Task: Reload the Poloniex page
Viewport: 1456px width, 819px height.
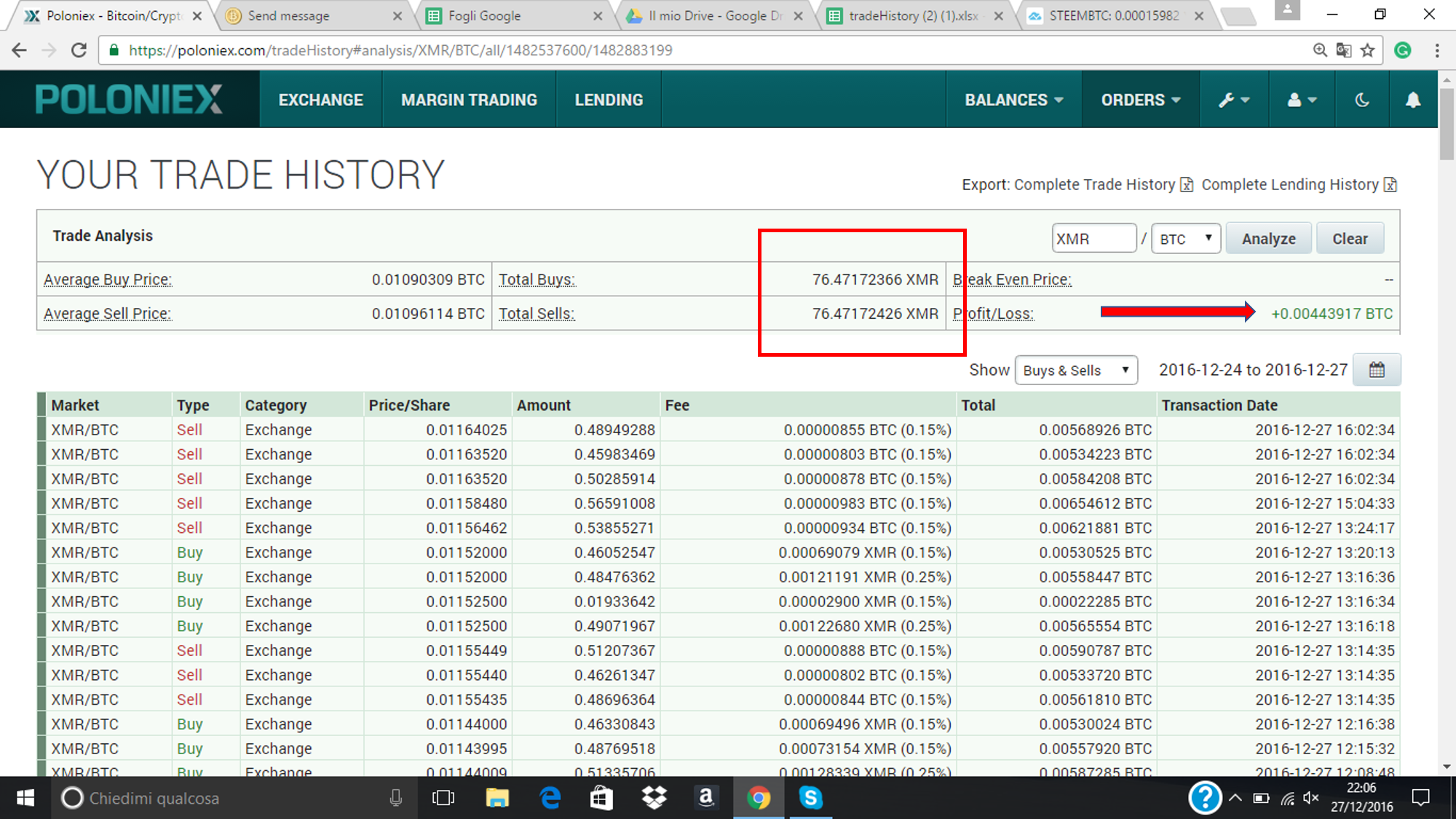Action: (x=79, y=50)
